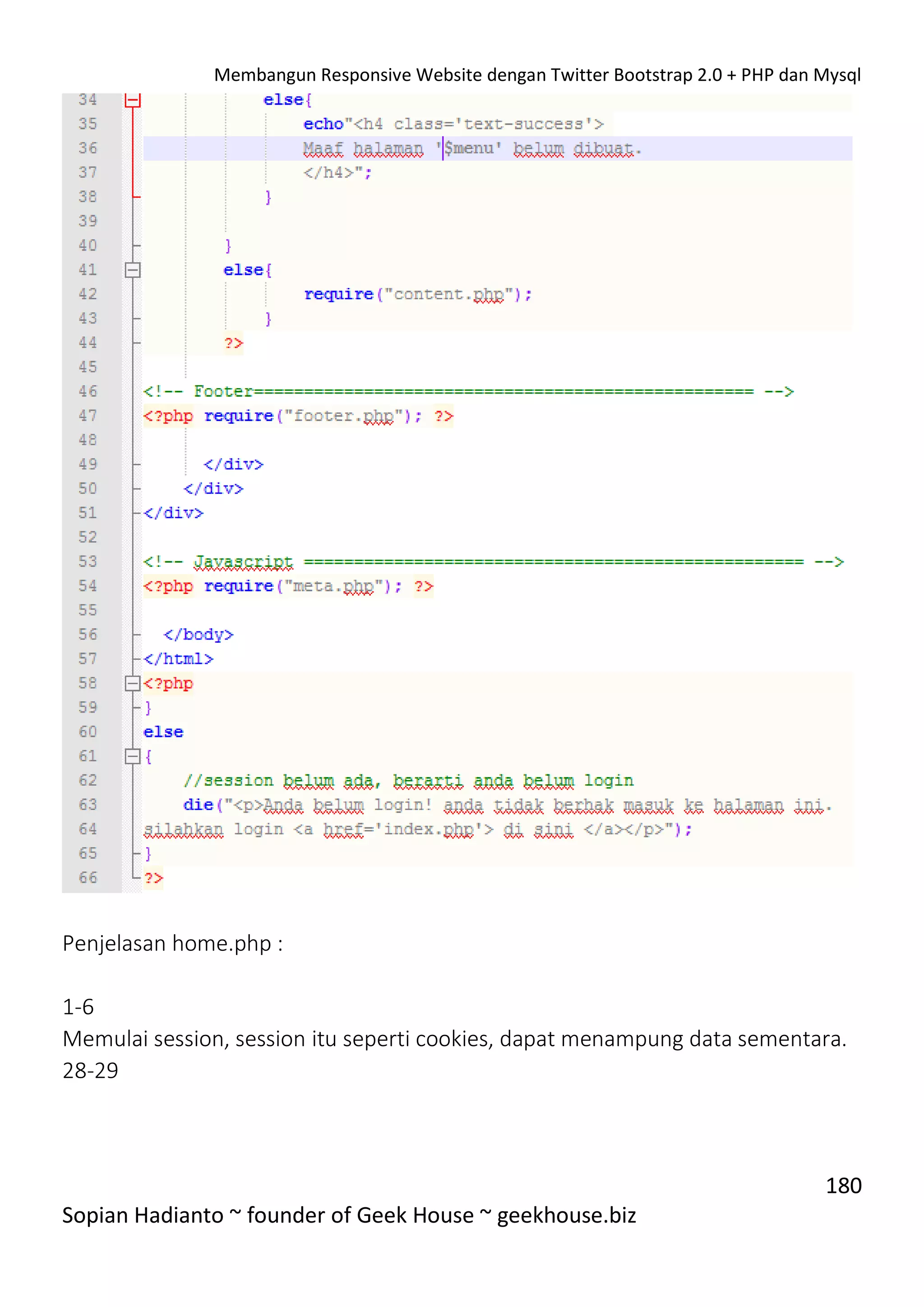Click the 'Memulai session' explanation sentence
The image size is (924, 1307).
point(455,1039)
